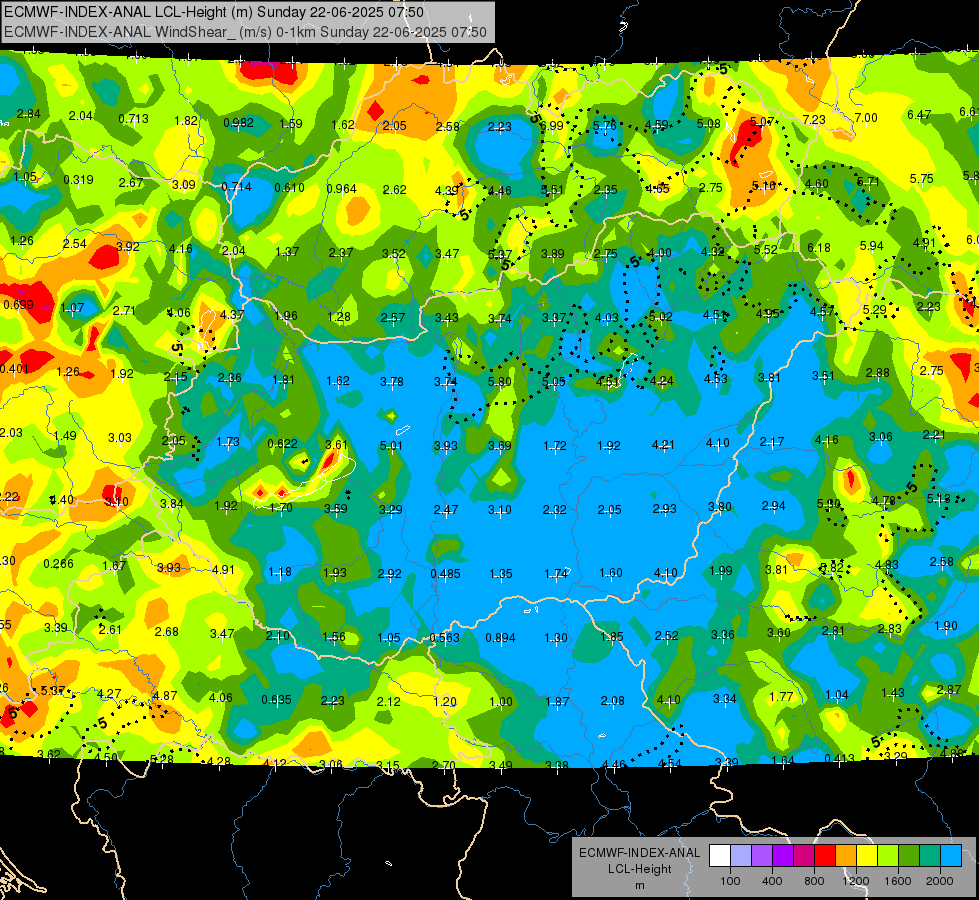The image size is (979, 900).
Task: Click the LCL-Height label in the legend
Action: [639, 869]
